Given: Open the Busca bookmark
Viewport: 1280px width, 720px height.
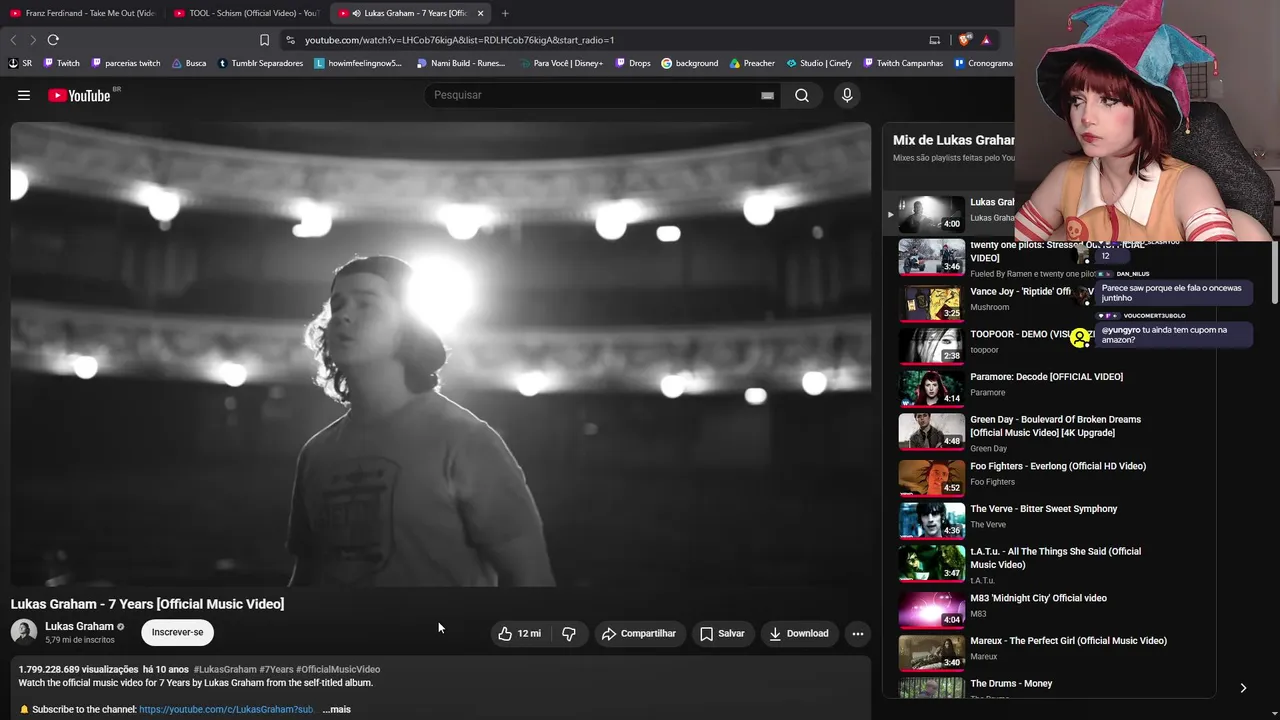Looking at the screenshot, I should tap(189, 63).
